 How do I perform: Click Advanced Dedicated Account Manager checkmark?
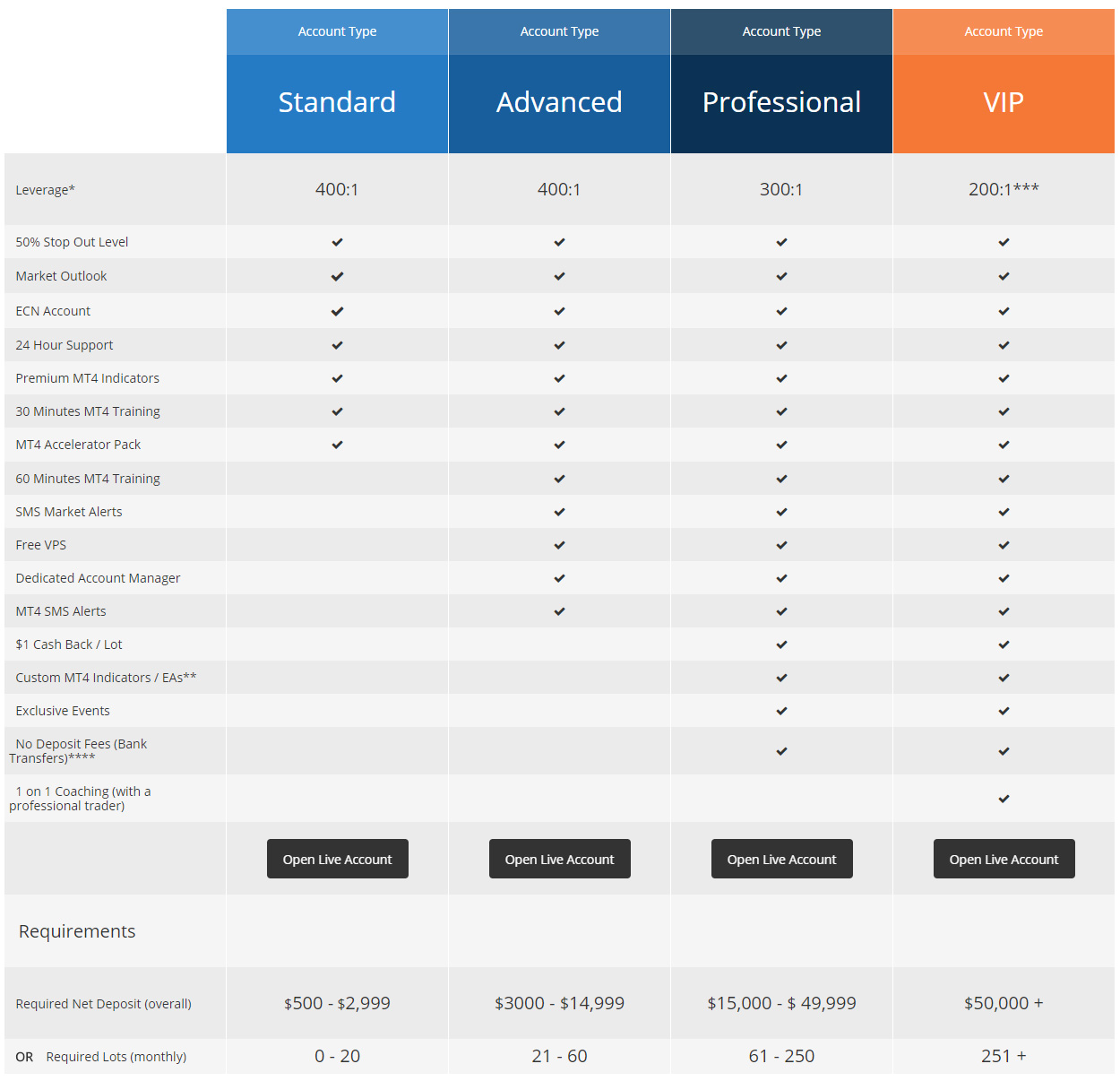click(x=559, y=578)
